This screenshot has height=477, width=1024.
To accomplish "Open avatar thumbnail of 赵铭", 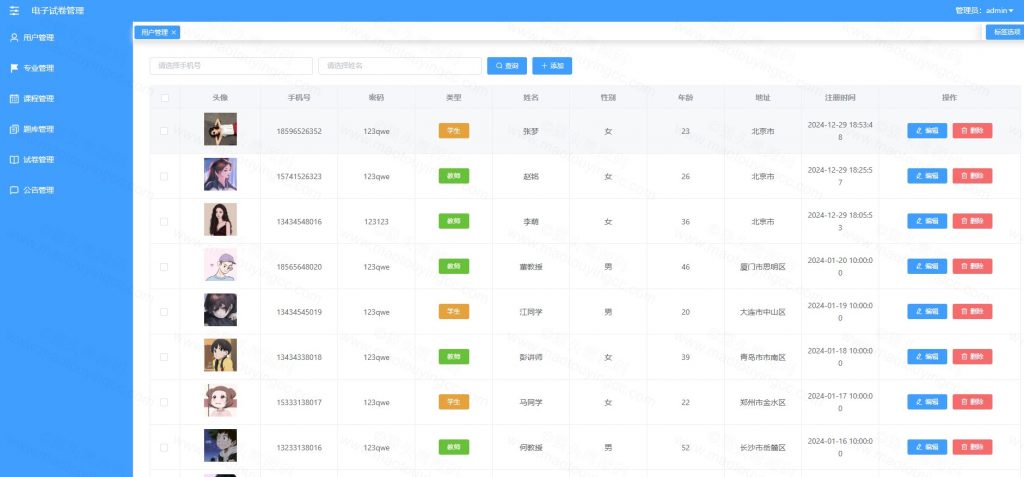I will coord(220,174).
